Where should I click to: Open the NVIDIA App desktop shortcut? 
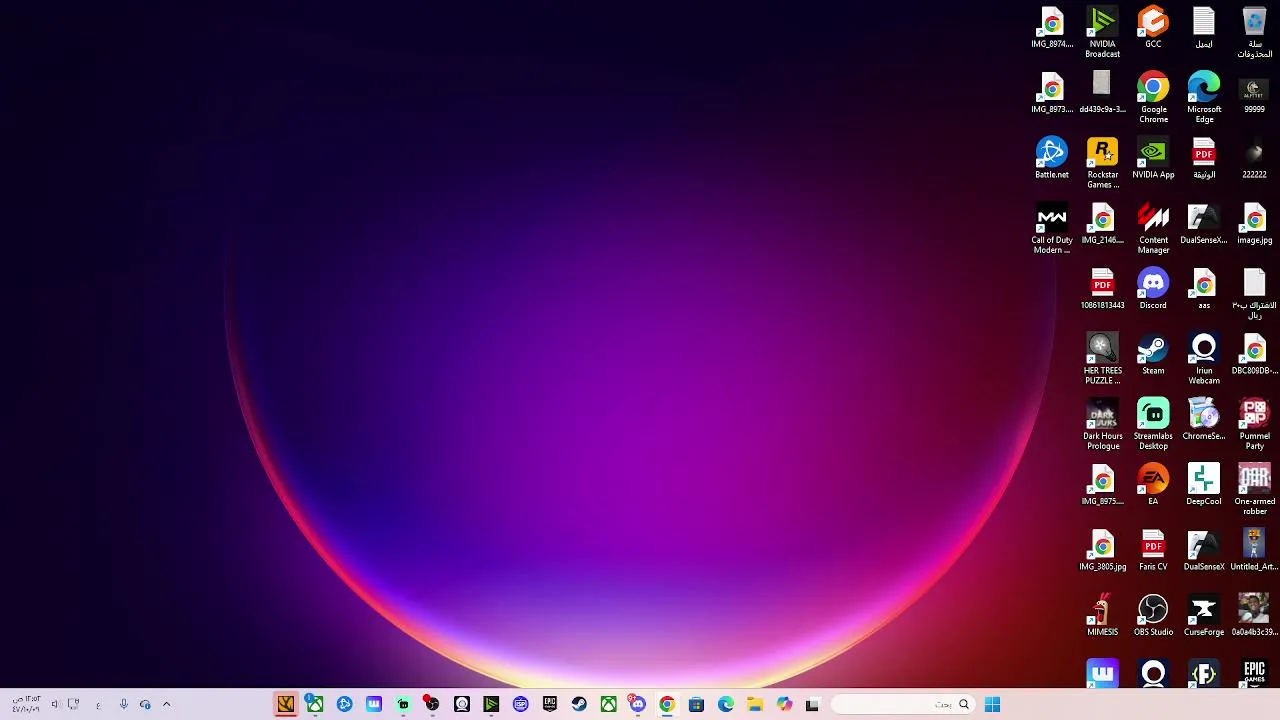coord(1153,158)
